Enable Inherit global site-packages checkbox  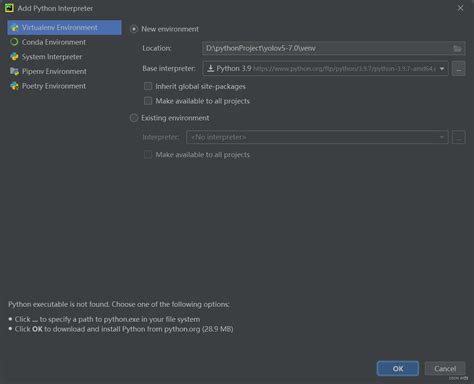pyautogui.click(x=148, y=86)
